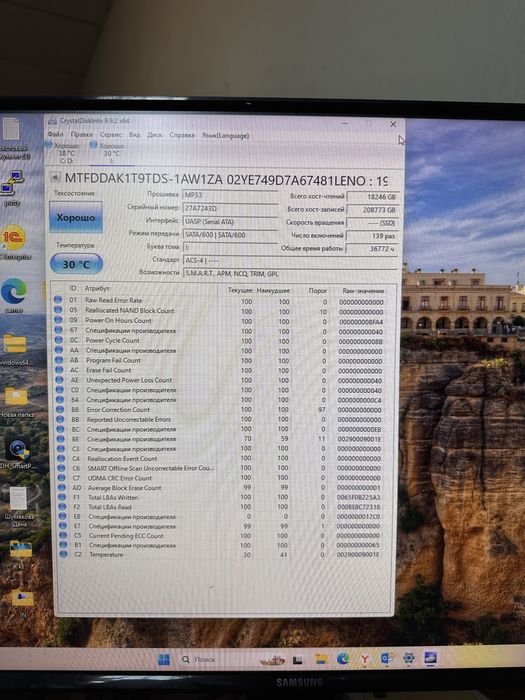The height and width of the screenshot is (700, 525).
Task: Click status icon of Unexpected Power Loss Count
Action: 59,379
